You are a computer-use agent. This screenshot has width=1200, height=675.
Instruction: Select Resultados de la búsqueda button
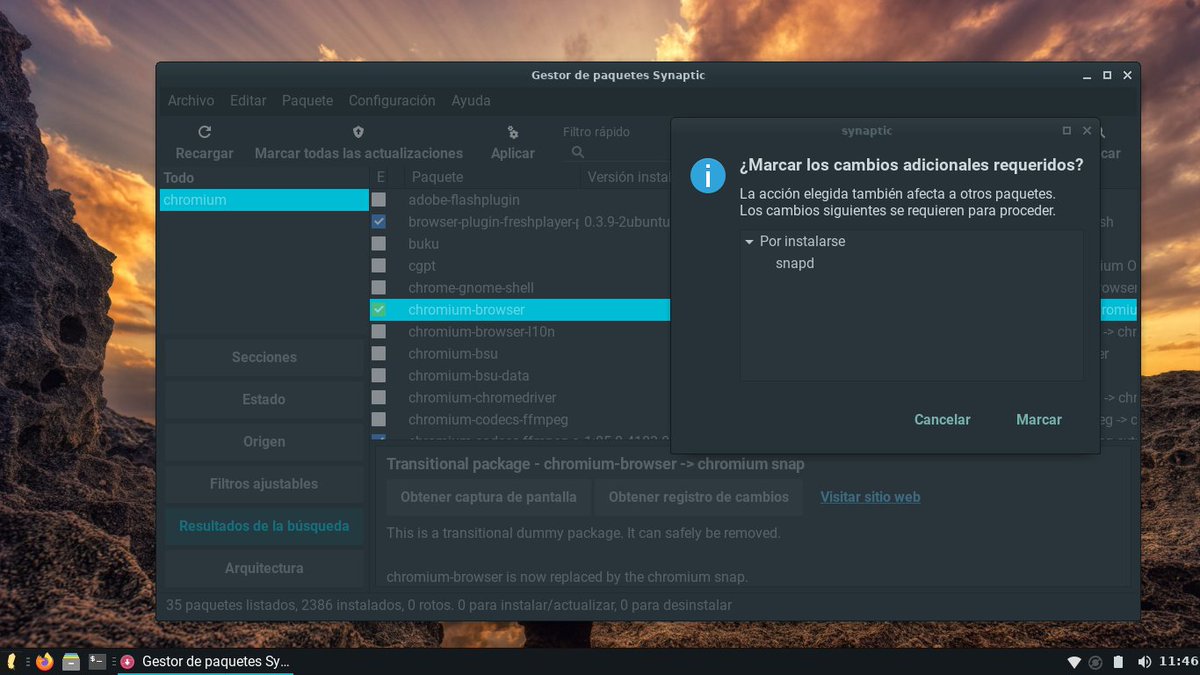[x=264, y=526]
